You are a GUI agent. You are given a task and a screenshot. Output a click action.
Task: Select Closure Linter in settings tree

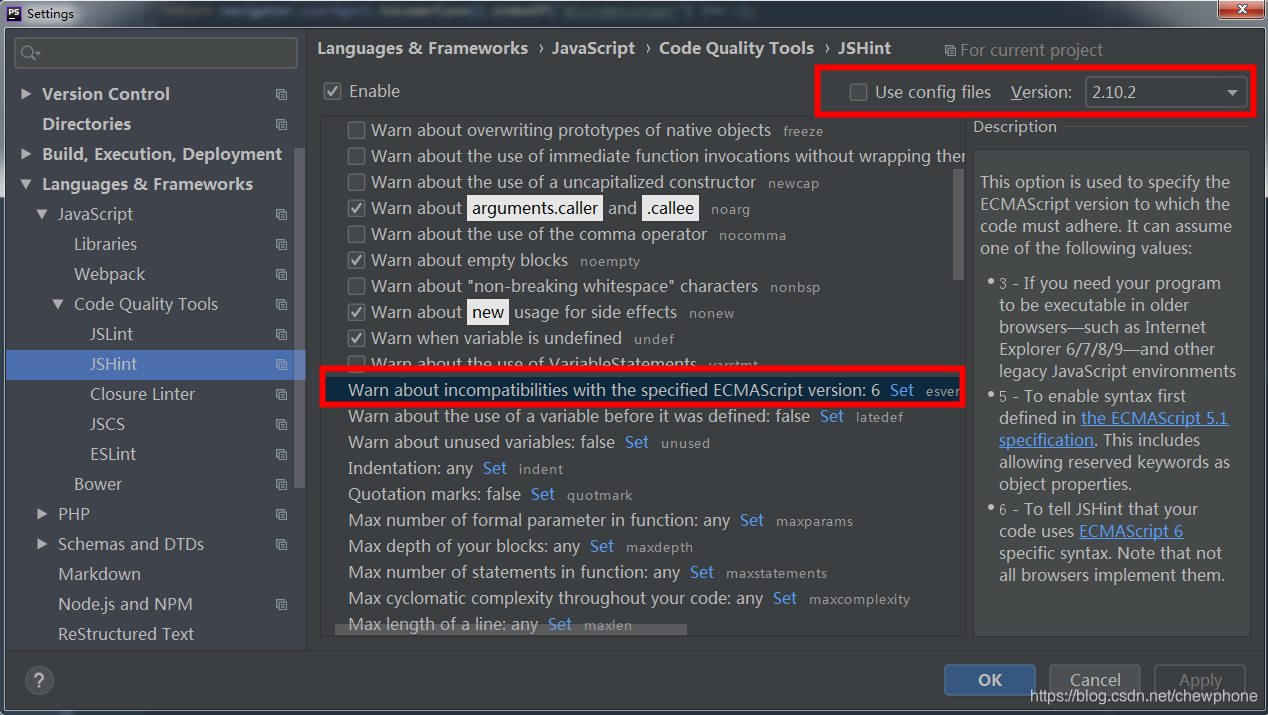[x=142, y=394]
